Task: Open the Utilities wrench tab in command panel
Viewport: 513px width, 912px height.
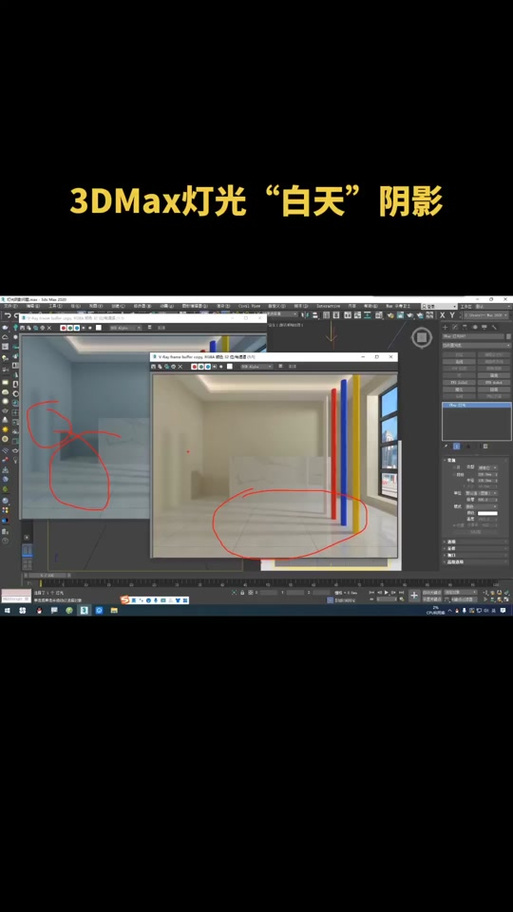Action: tap(494, 327)
